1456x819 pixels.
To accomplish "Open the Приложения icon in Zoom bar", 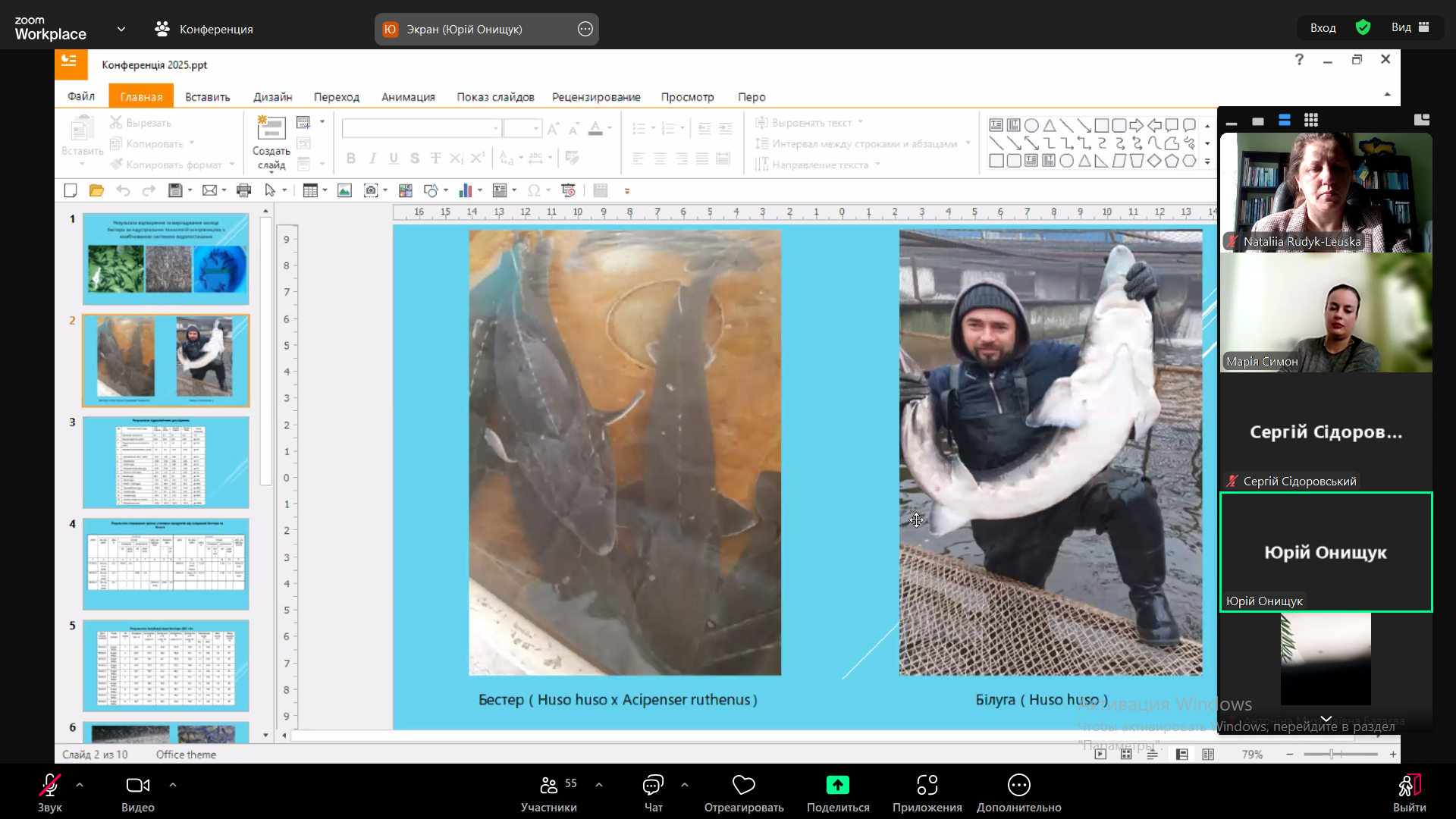I will click(x=927, y=785).
